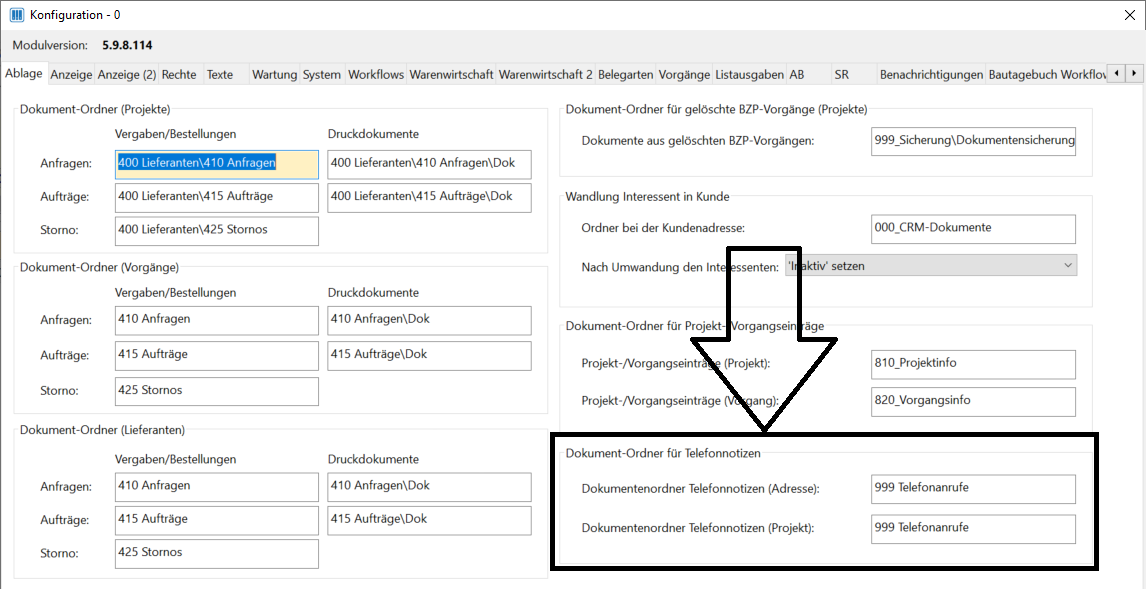Click Projekte Anfragen Vergaben field '400 Lieferanten\410 Anfragen'
Image resolution: width=1146 pixels, height=589 pixels.
[x=217, y=164]
